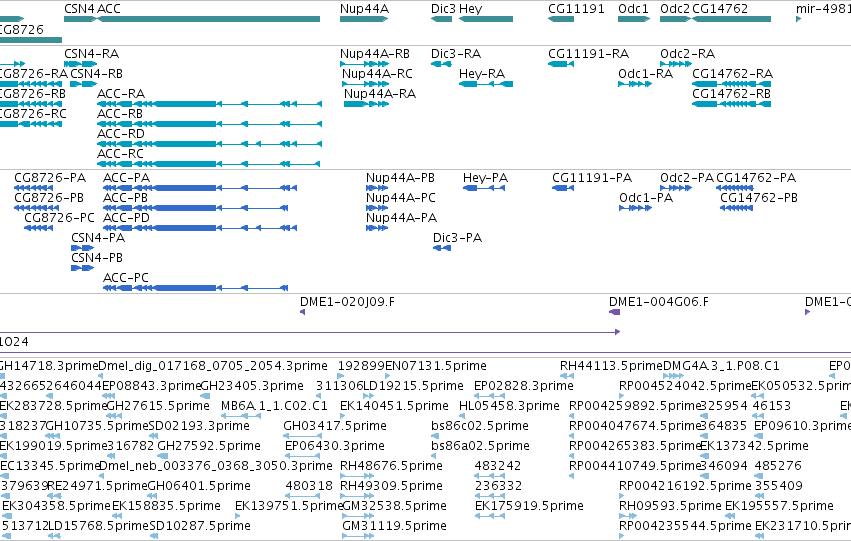Viewport: 851px width, 541px height.
Task: Select the EK175919.5prime EST label
Action: (529, 506)
